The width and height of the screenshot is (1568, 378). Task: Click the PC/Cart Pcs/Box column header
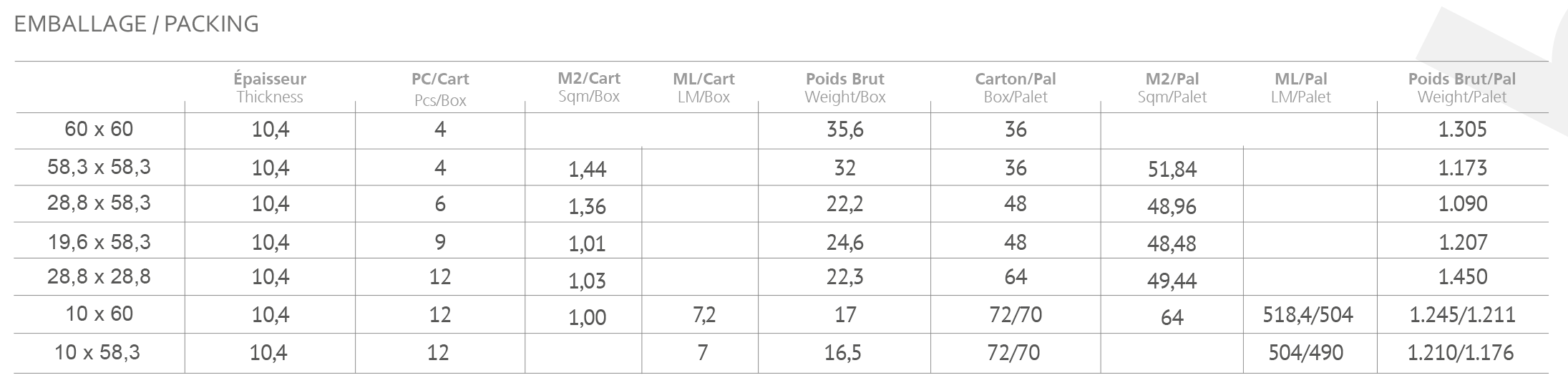pyautogui.click(x=440, y=89)
